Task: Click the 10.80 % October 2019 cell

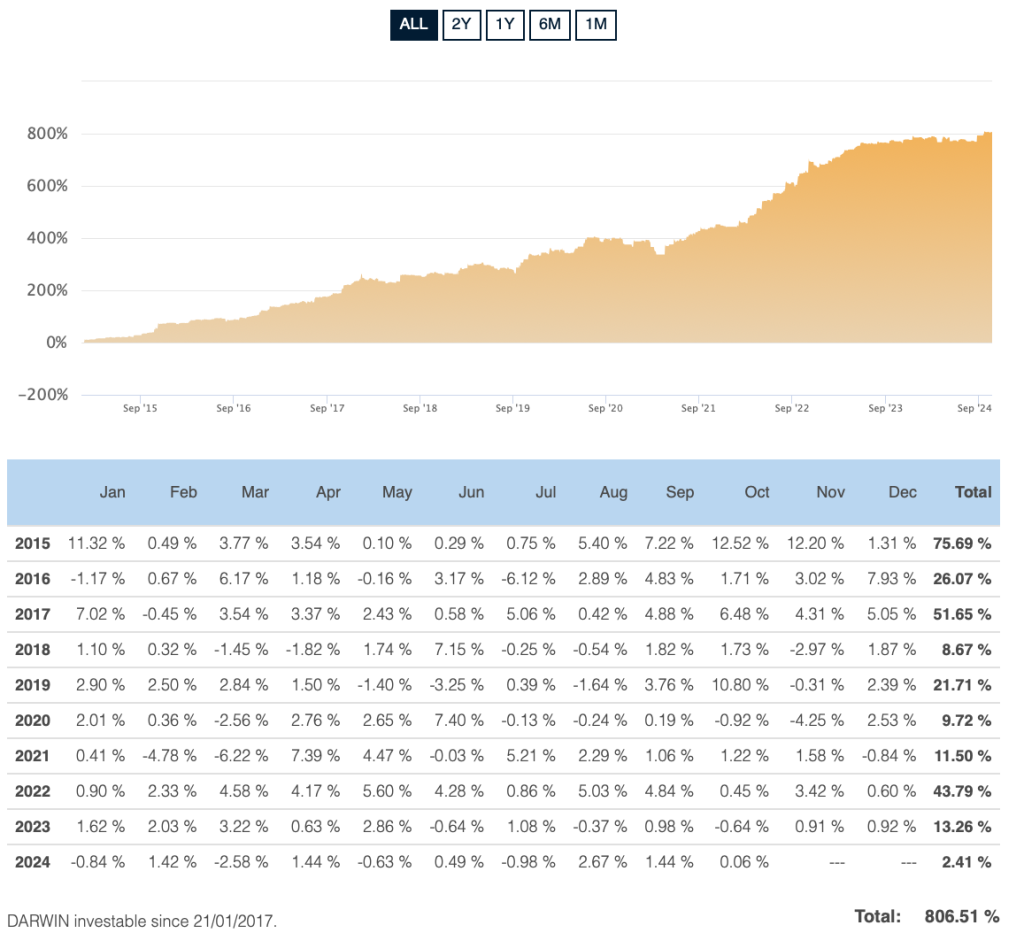Action: tap(743, 685)
